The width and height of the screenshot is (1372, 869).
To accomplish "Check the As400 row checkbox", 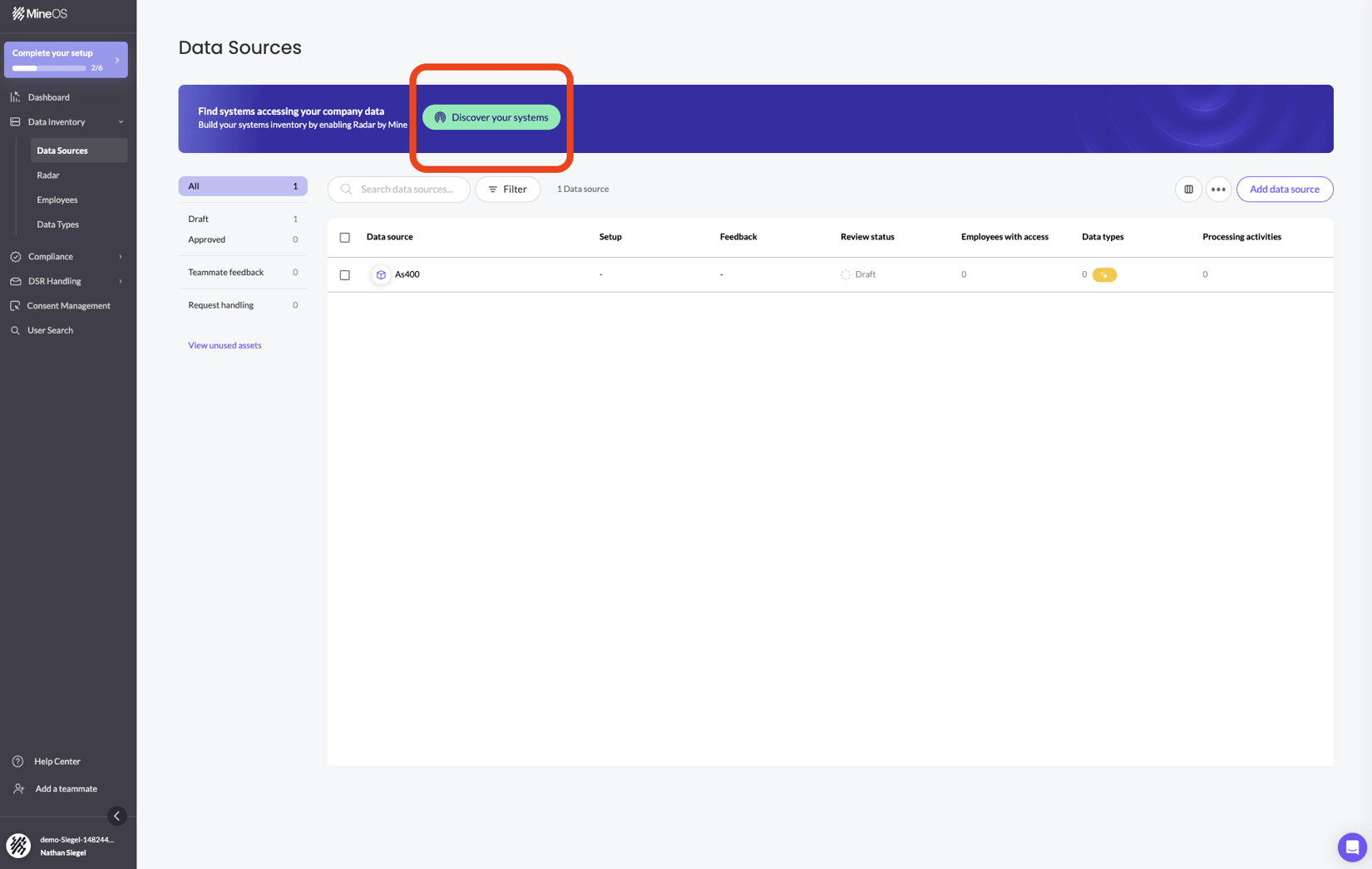I will 344,274.
